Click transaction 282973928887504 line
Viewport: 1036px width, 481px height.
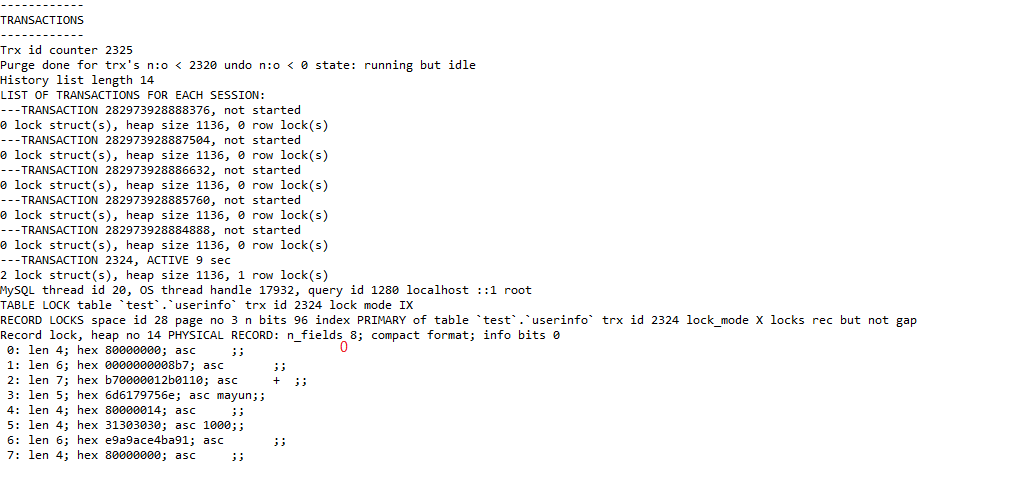(x=150, y=140)
